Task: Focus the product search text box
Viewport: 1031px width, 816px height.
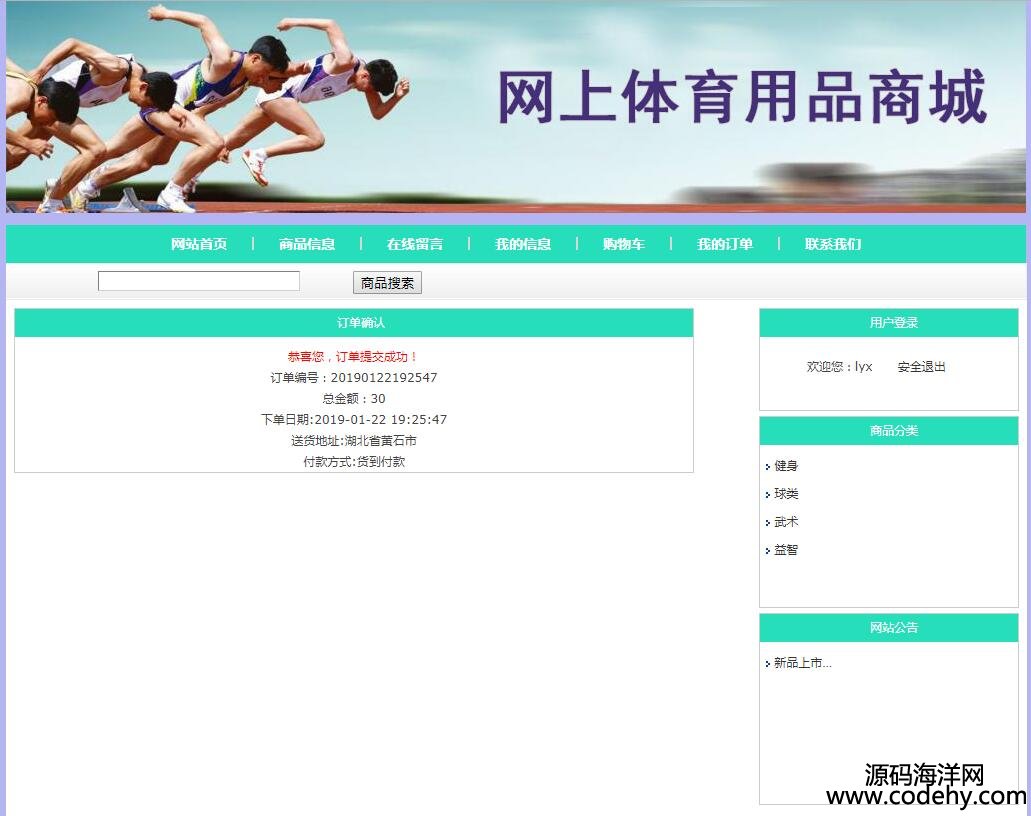Action: [199, 281]
